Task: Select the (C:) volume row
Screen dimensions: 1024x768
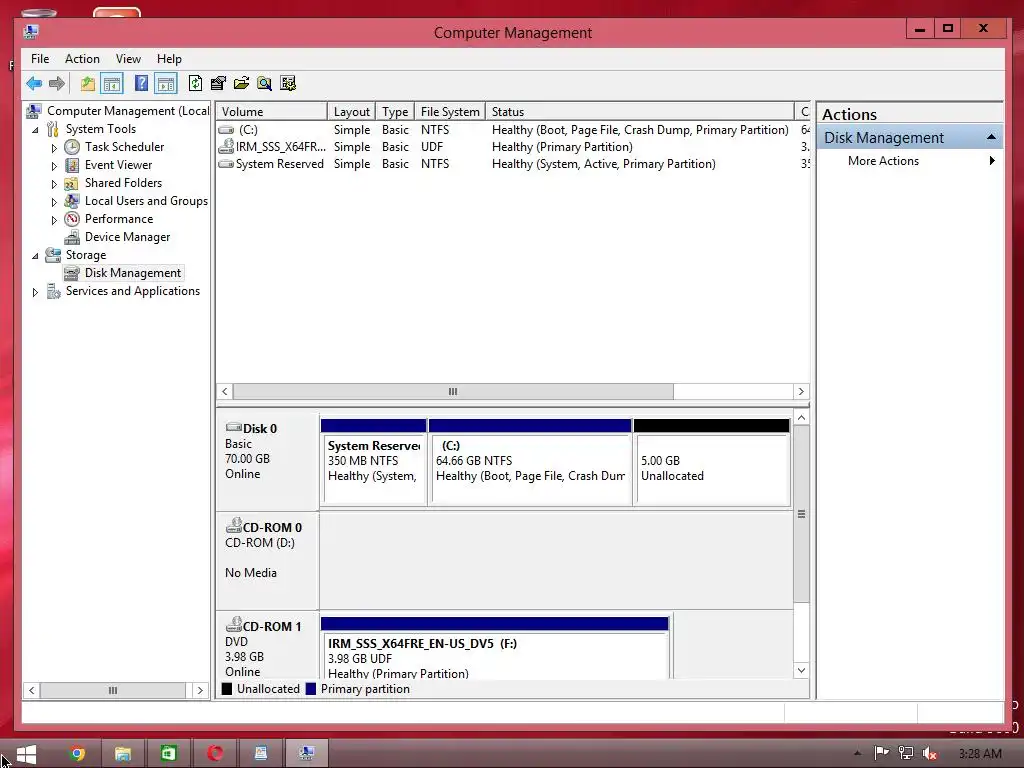Action: [513, 129]
